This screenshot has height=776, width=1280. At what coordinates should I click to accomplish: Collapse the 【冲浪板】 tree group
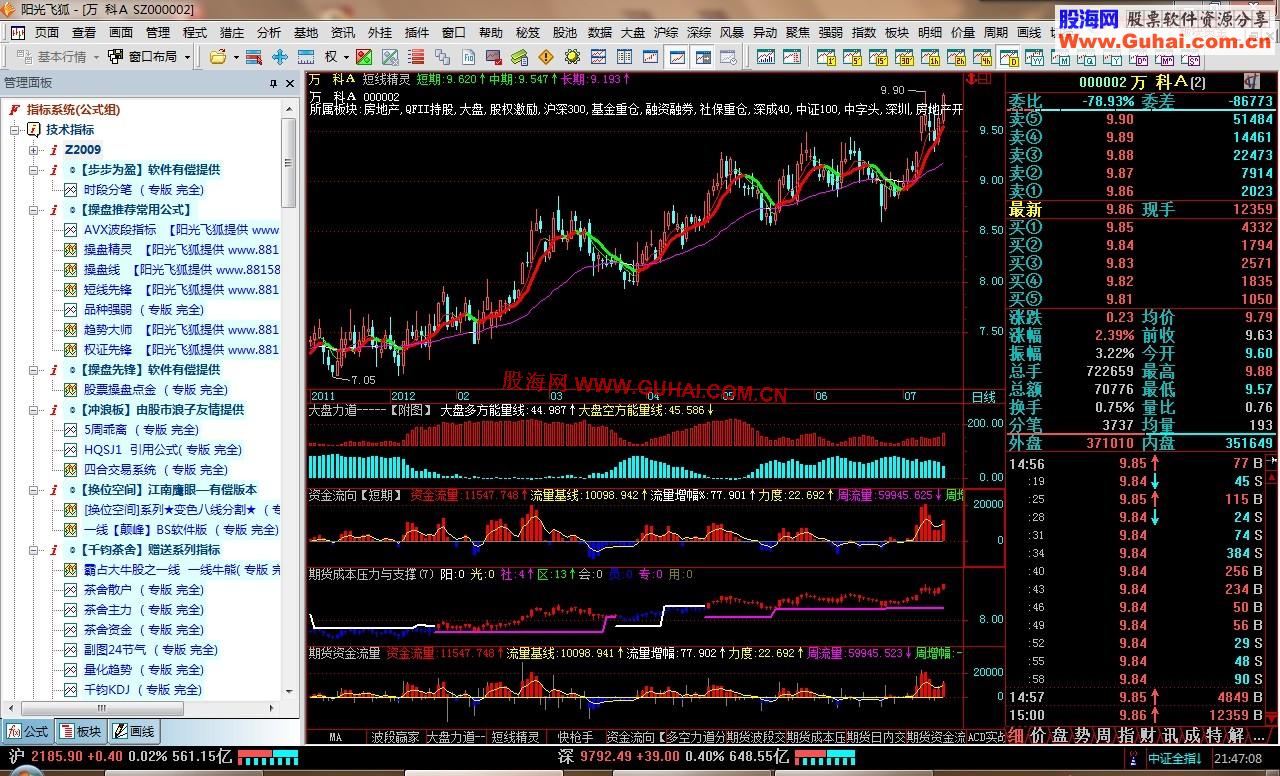click(x=34, y=410)
